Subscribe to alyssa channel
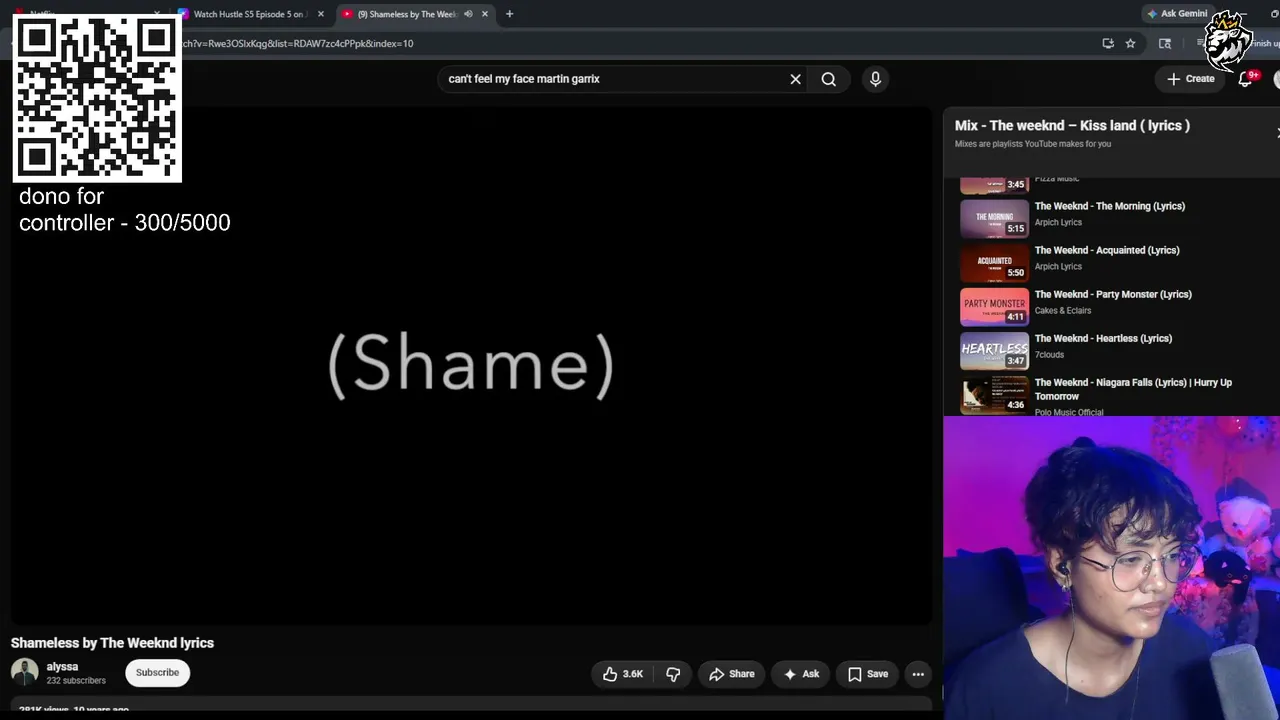Screen dimensions: 1280x720 [x=157, y=673]
